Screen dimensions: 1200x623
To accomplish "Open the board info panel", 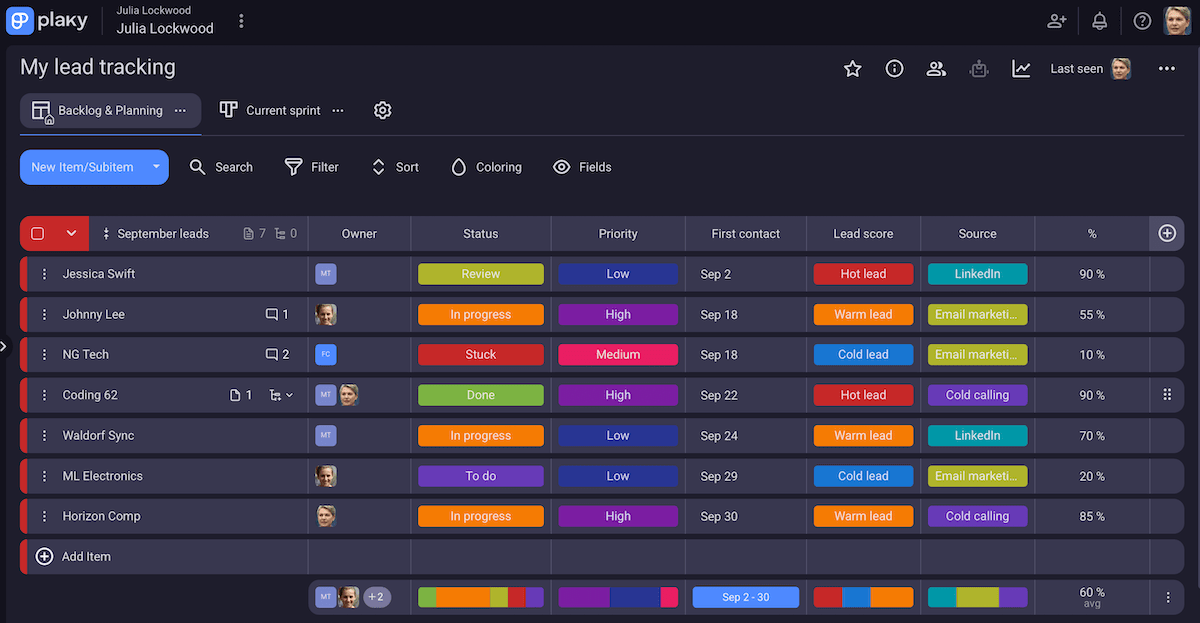I will tap(894, 69).
